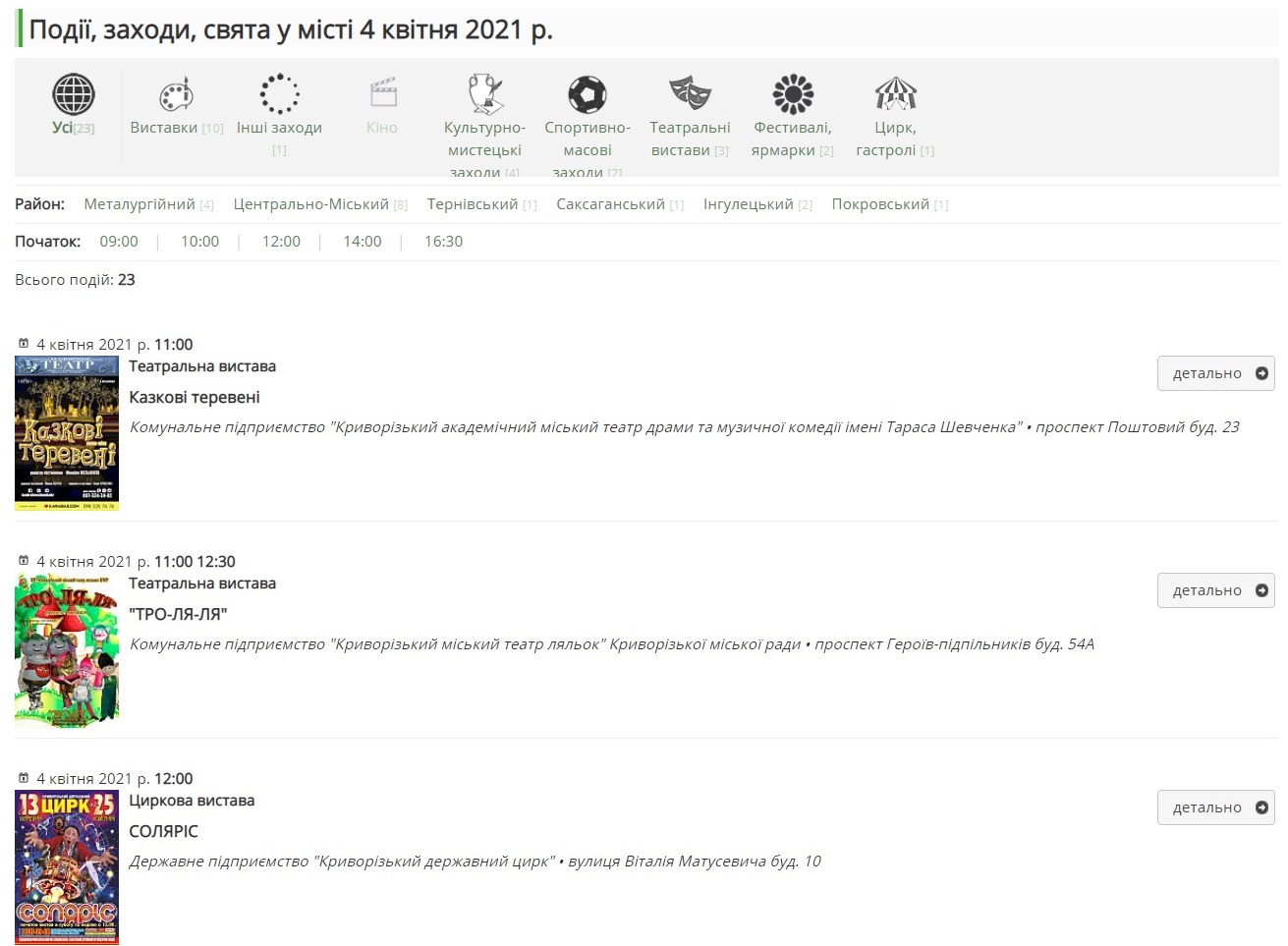
Task: Click the "ТРО-ЛЯ-ЛЯ" event title
Action: point(178,614)
